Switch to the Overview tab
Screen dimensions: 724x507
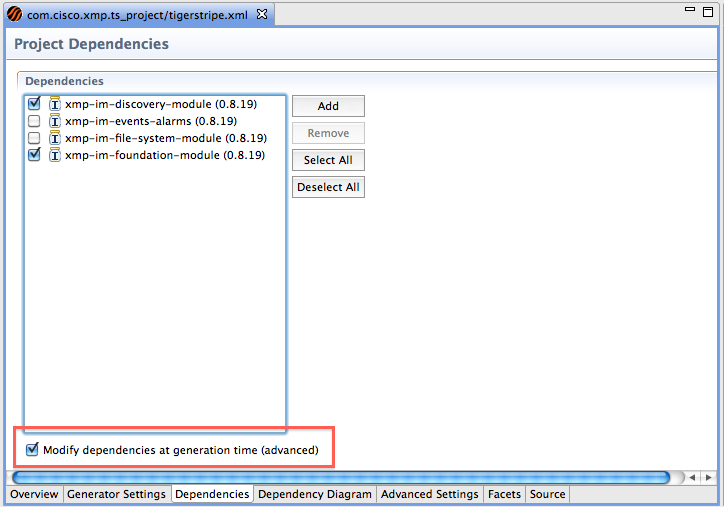[x=34, y=494]
